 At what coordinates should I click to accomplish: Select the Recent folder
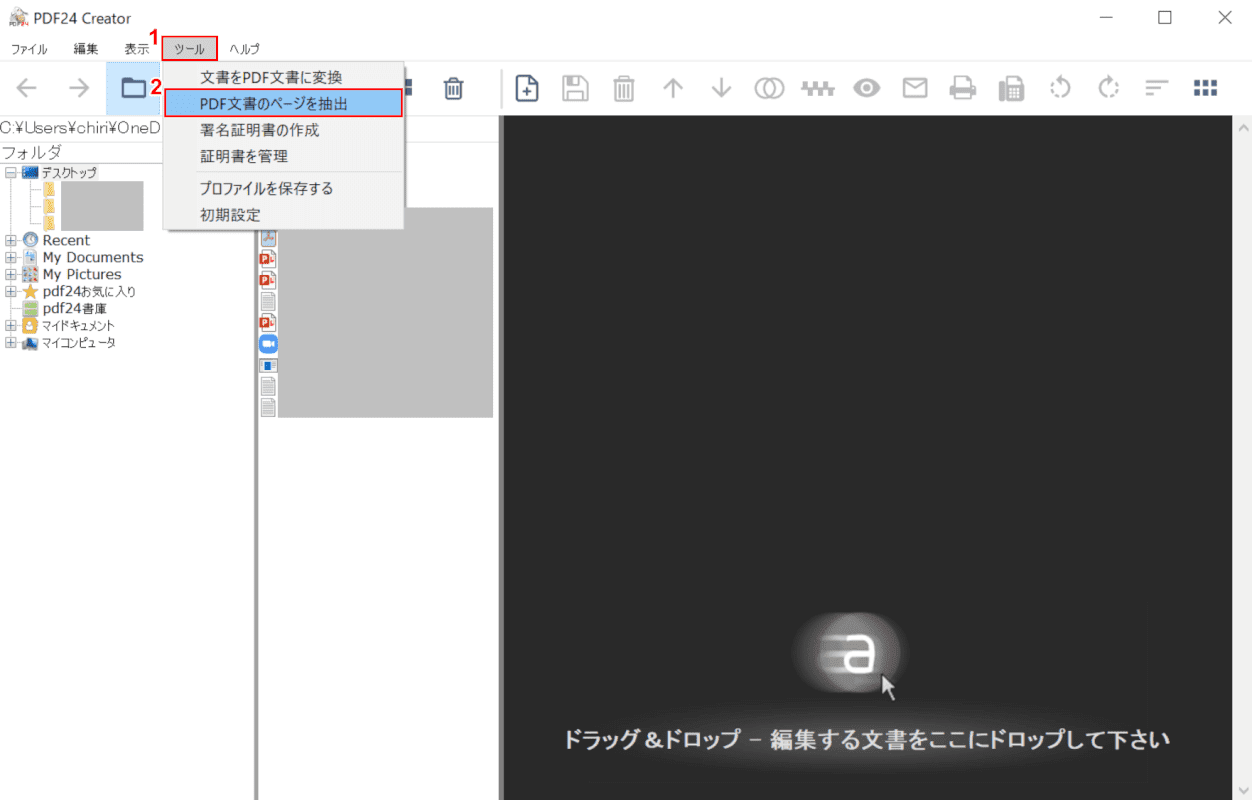tap(66, 240)
